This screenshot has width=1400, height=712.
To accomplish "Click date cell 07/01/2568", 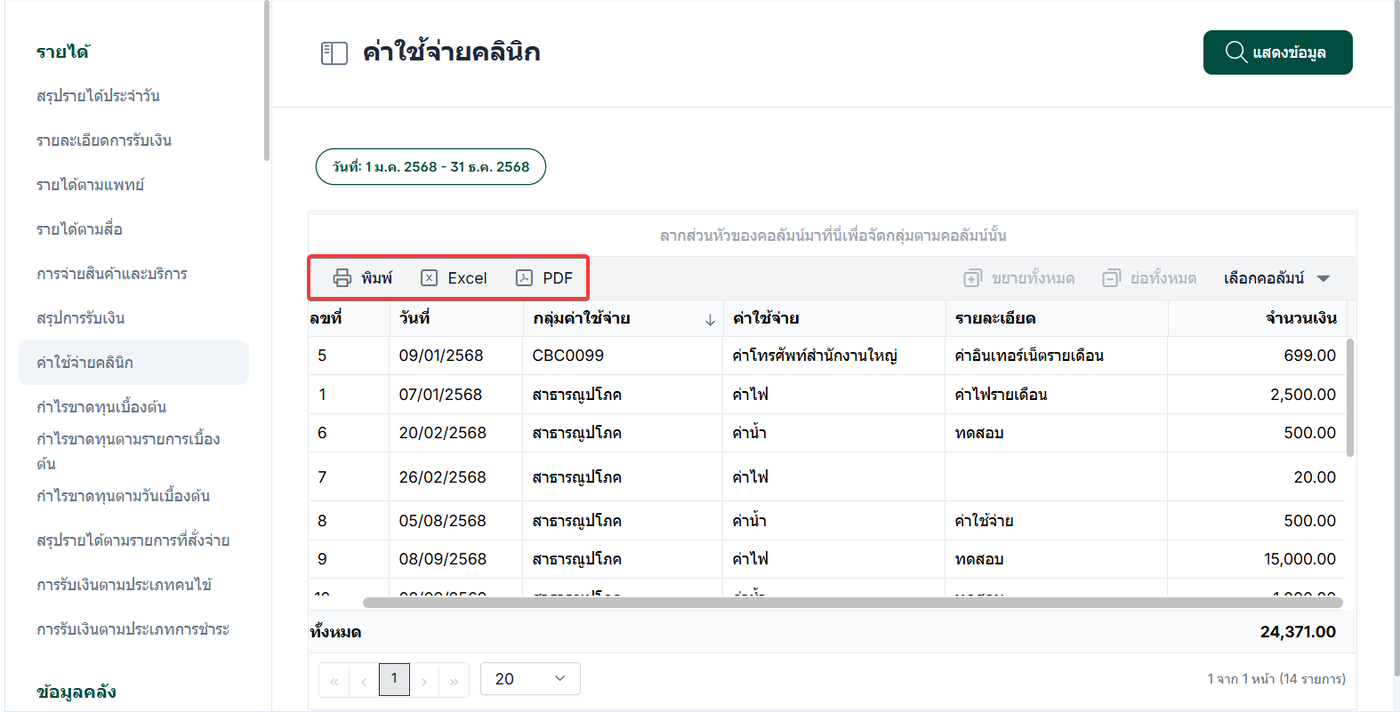I will pos(456,394).
